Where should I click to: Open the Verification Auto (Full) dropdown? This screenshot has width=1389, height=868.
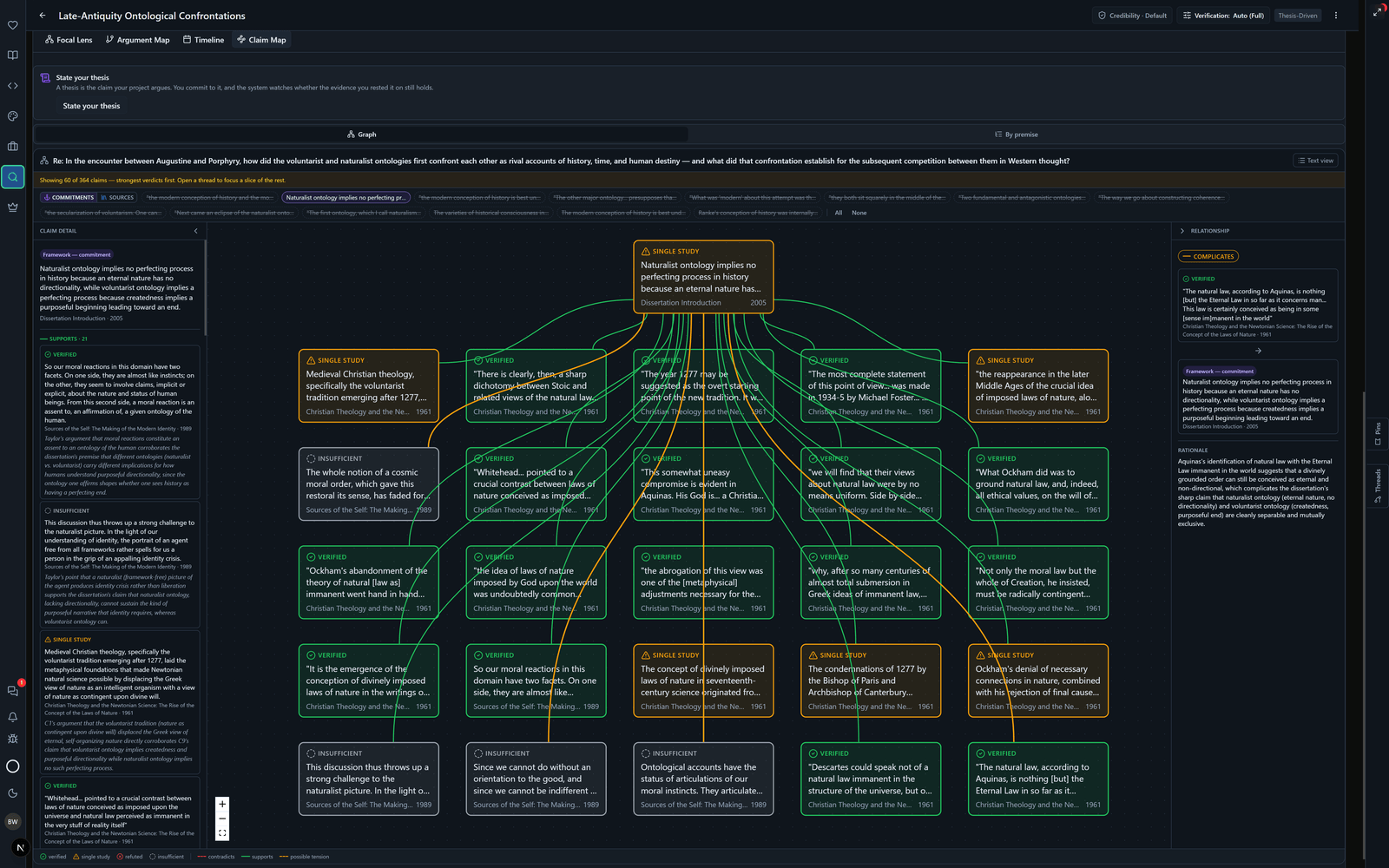[1223, 16]
